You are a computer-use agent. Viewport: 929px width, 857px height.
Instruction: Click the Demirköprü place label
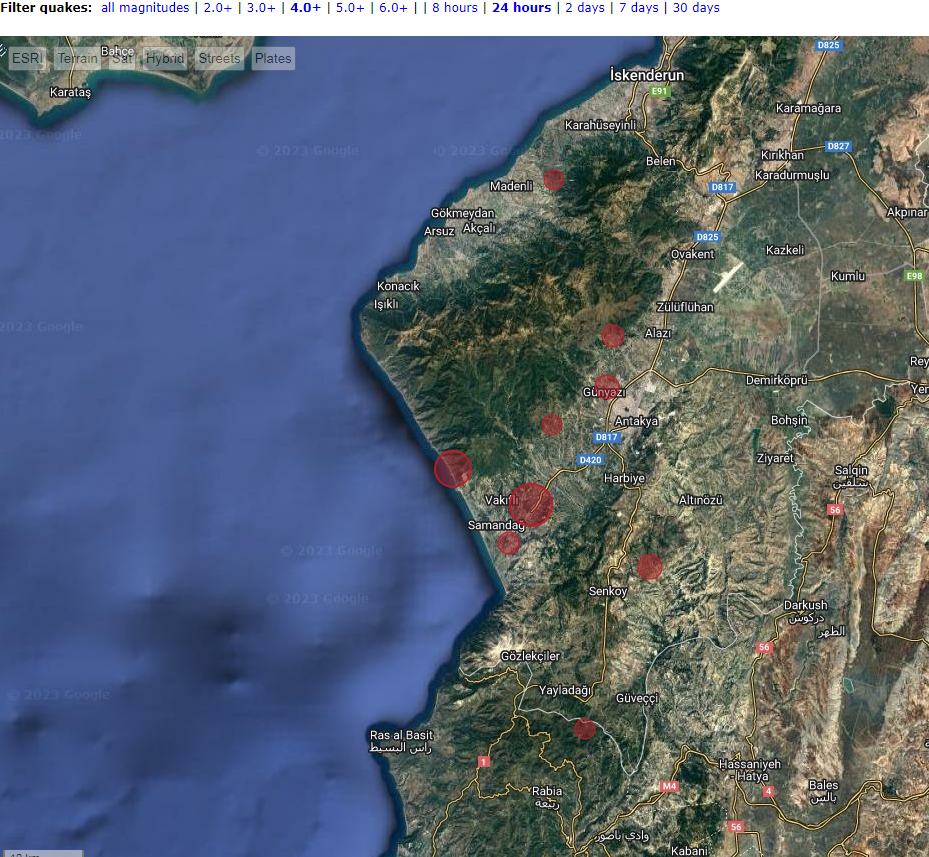[x=776, y=380]
